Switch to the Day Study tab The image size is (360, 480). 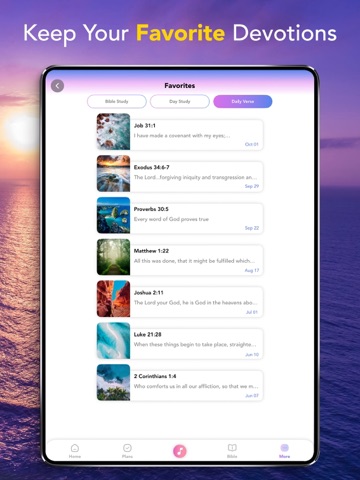pos(180,101)
